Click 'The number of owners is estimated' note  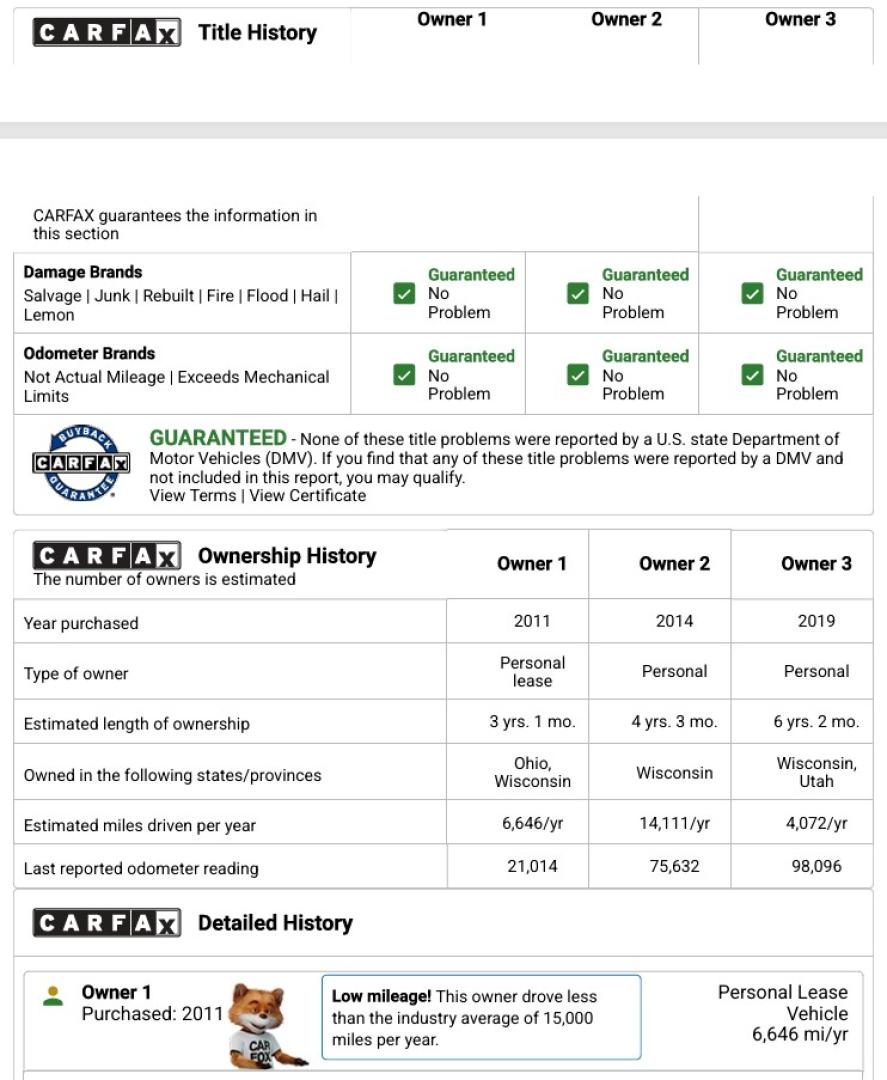pos(165,579)
